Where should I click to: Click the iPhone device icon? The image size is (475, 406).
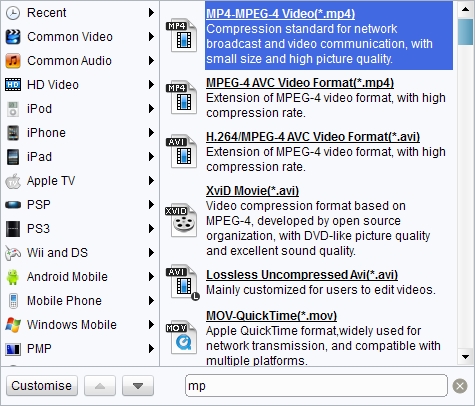pos(13,133)
